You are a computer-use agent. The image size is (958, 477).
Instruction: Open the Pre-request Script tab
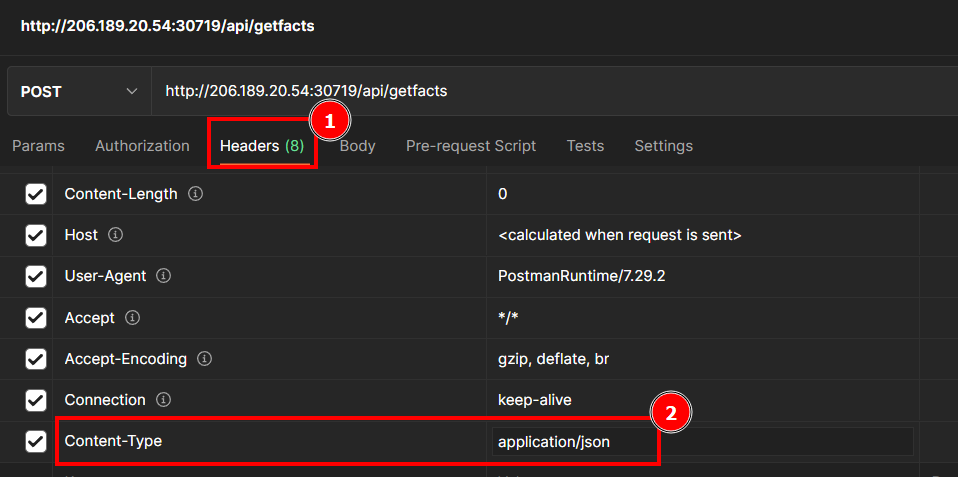(x=470, y=146)
